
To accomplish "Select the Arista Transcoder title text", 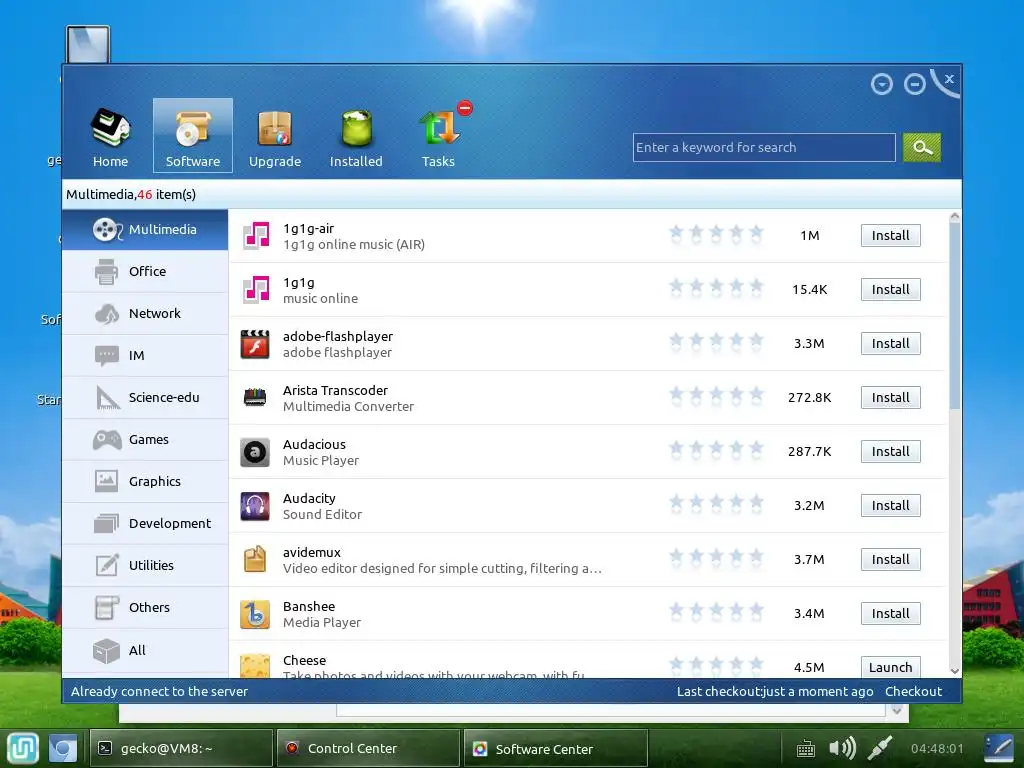I will tap(335, 390).
